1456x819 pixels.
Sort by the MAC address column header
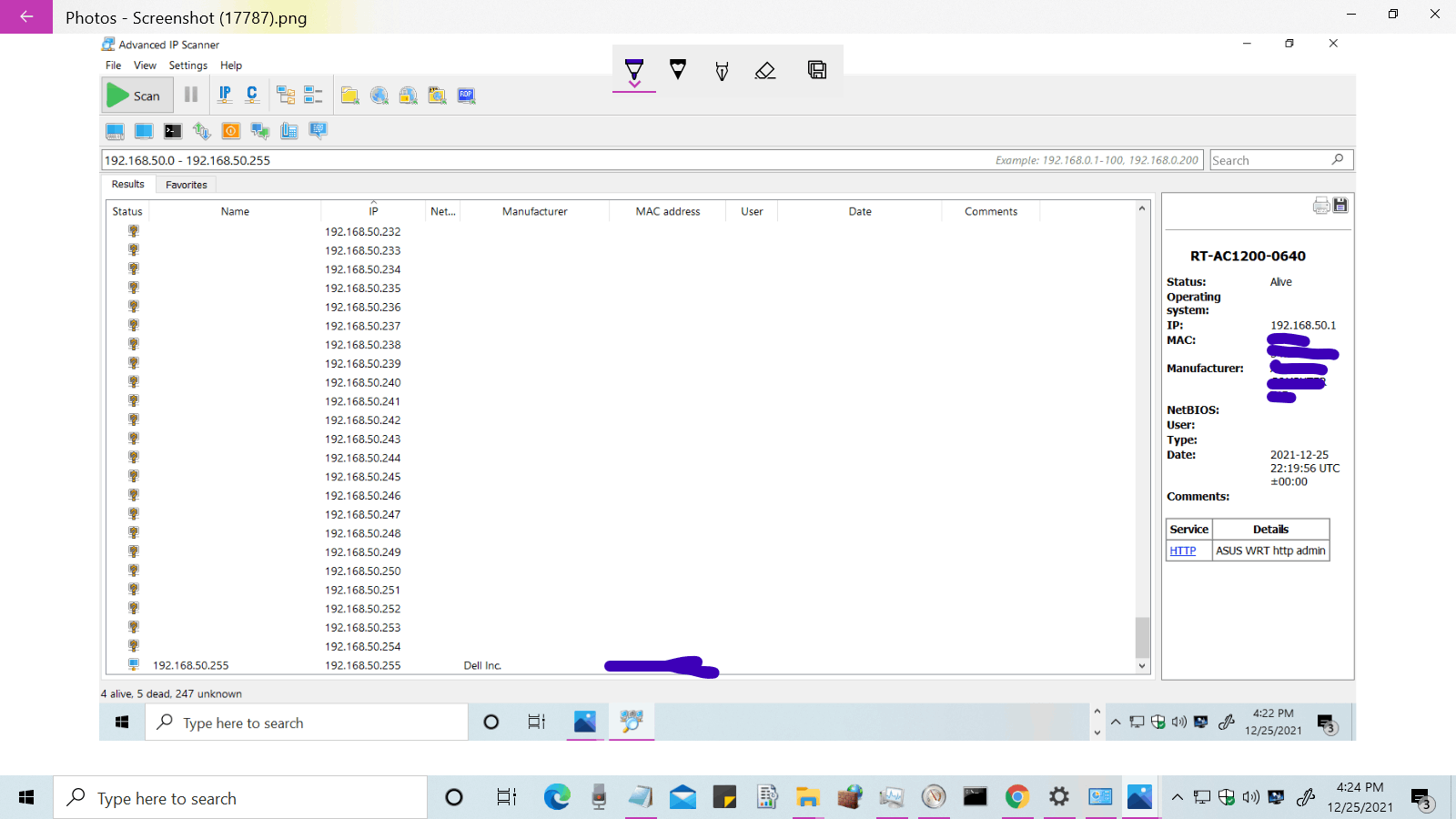click(668, 211)
